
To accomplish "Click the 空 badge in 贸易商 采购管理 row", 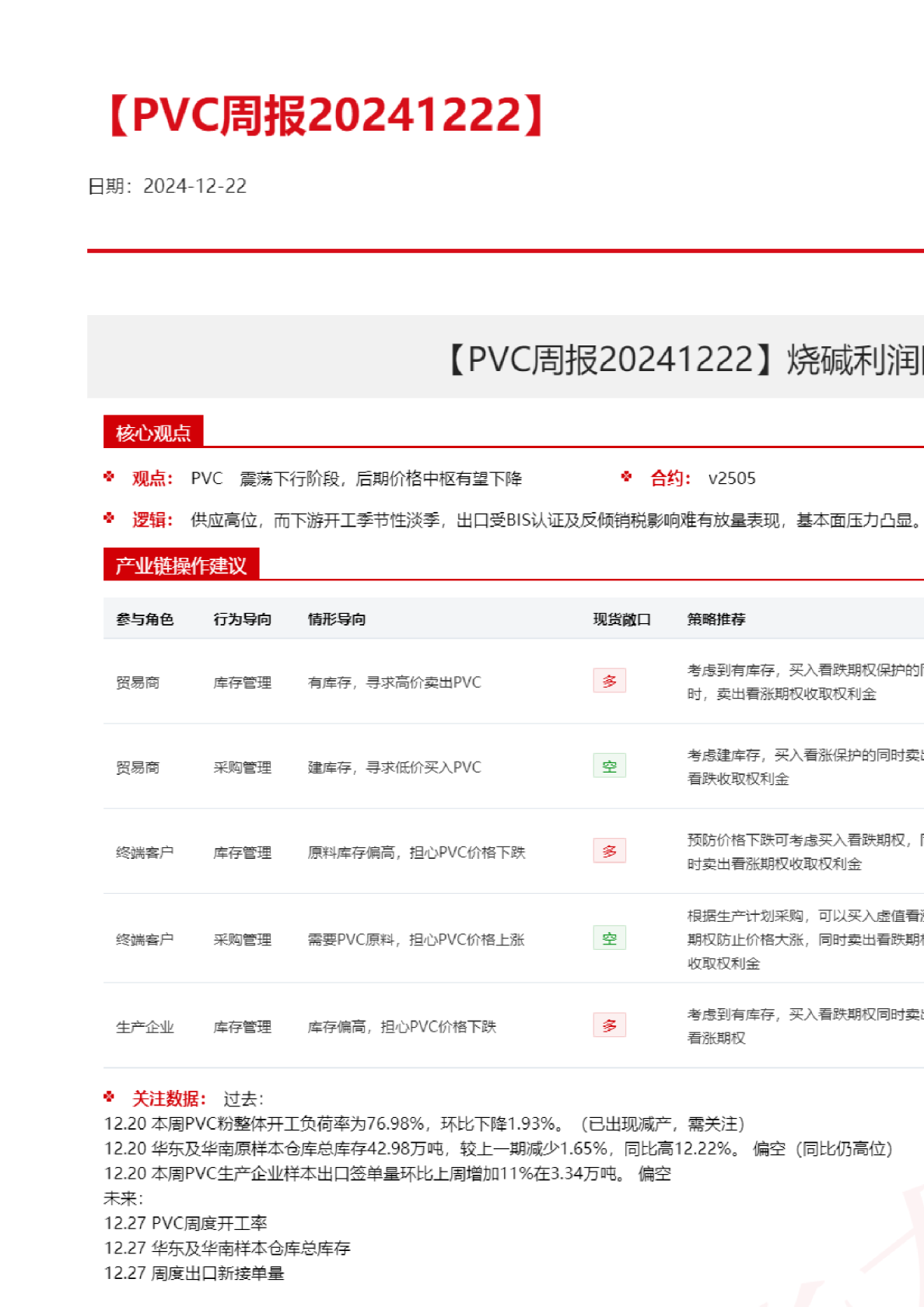I will click(x=609, y=766).
